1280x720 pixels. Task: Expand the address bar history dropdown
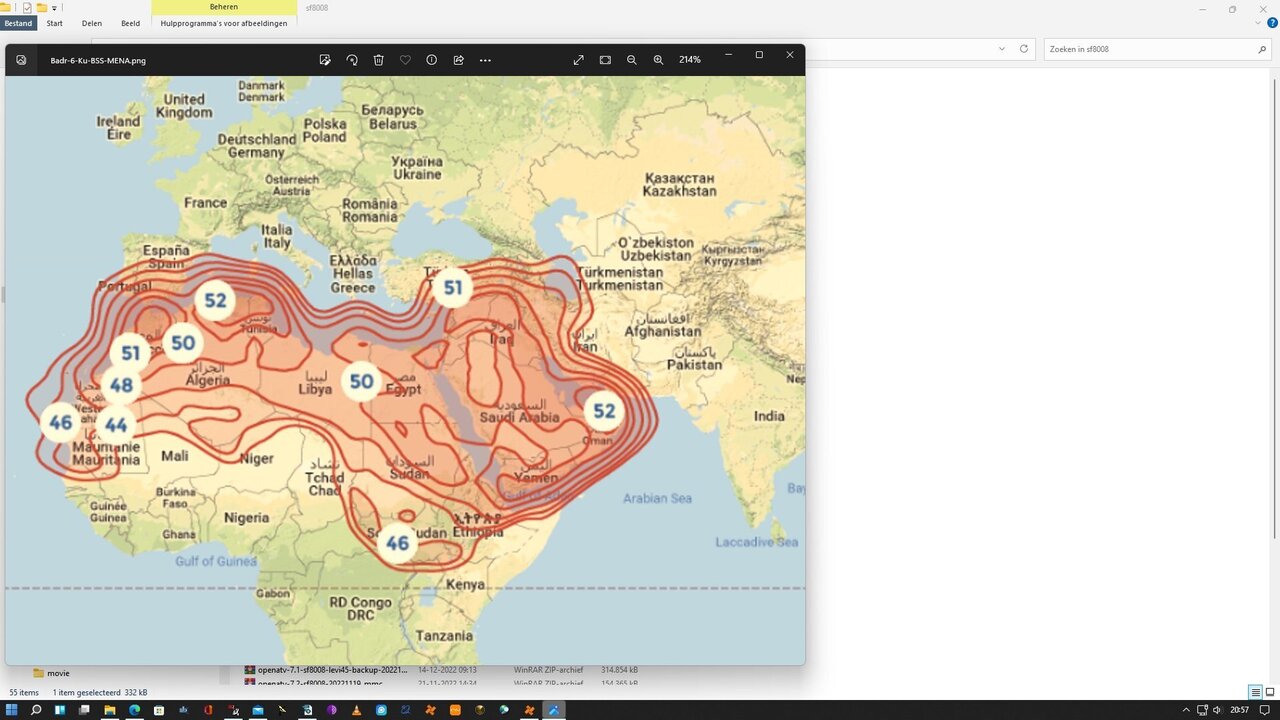point(1002,49)
